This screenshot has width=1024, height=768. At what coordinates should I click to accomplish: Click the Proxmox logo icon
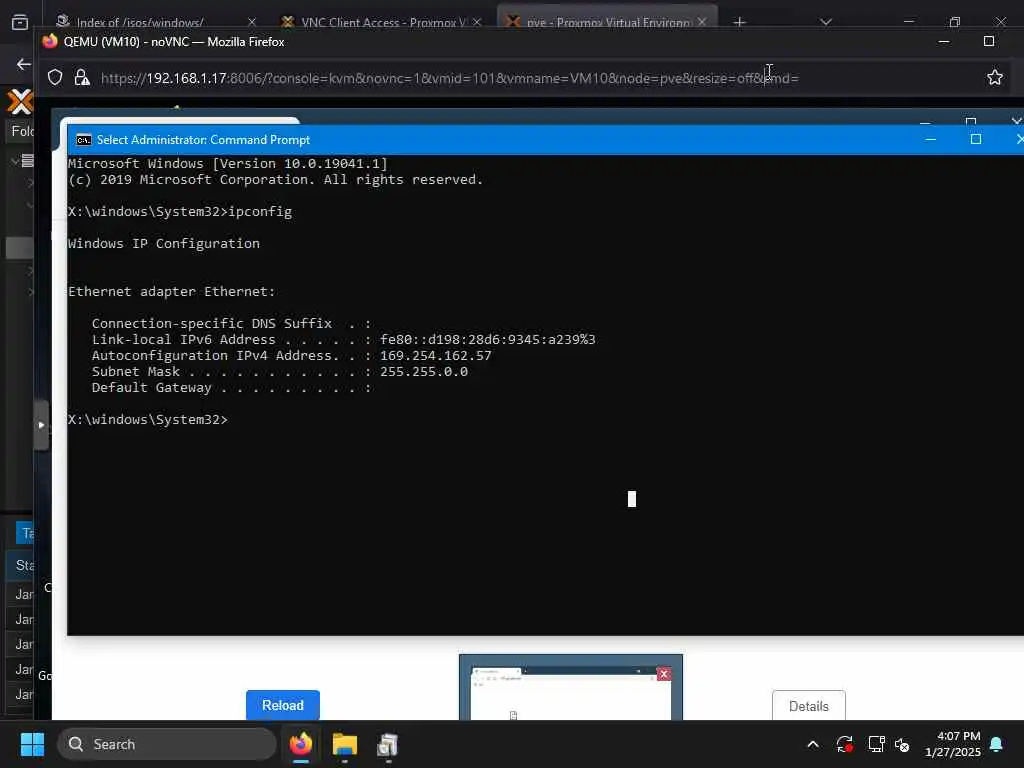click(x=20, y=103)
